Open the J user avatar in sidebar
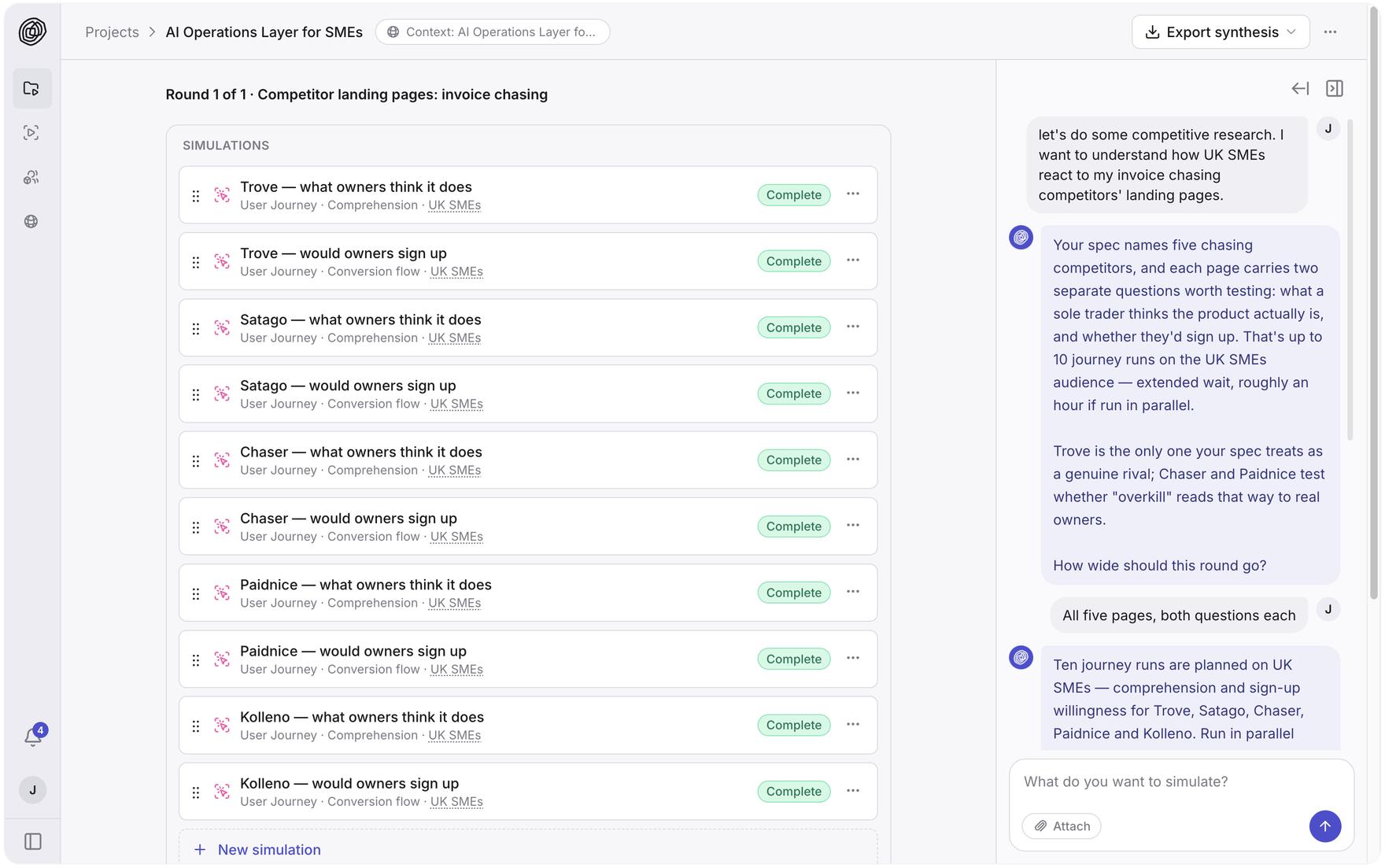This screenshot has width=1385, height=868. click(32, 790)
